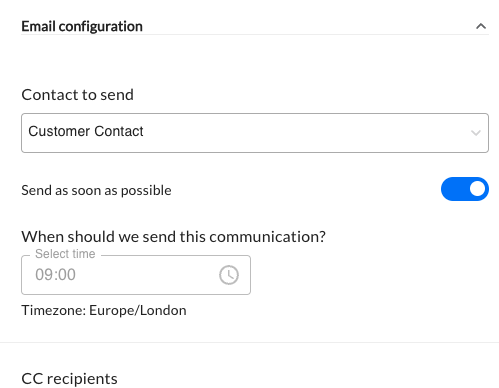This screenshot has width=499, height=388.
Task: Click the Select time floating label
Action: pos(65,254)
